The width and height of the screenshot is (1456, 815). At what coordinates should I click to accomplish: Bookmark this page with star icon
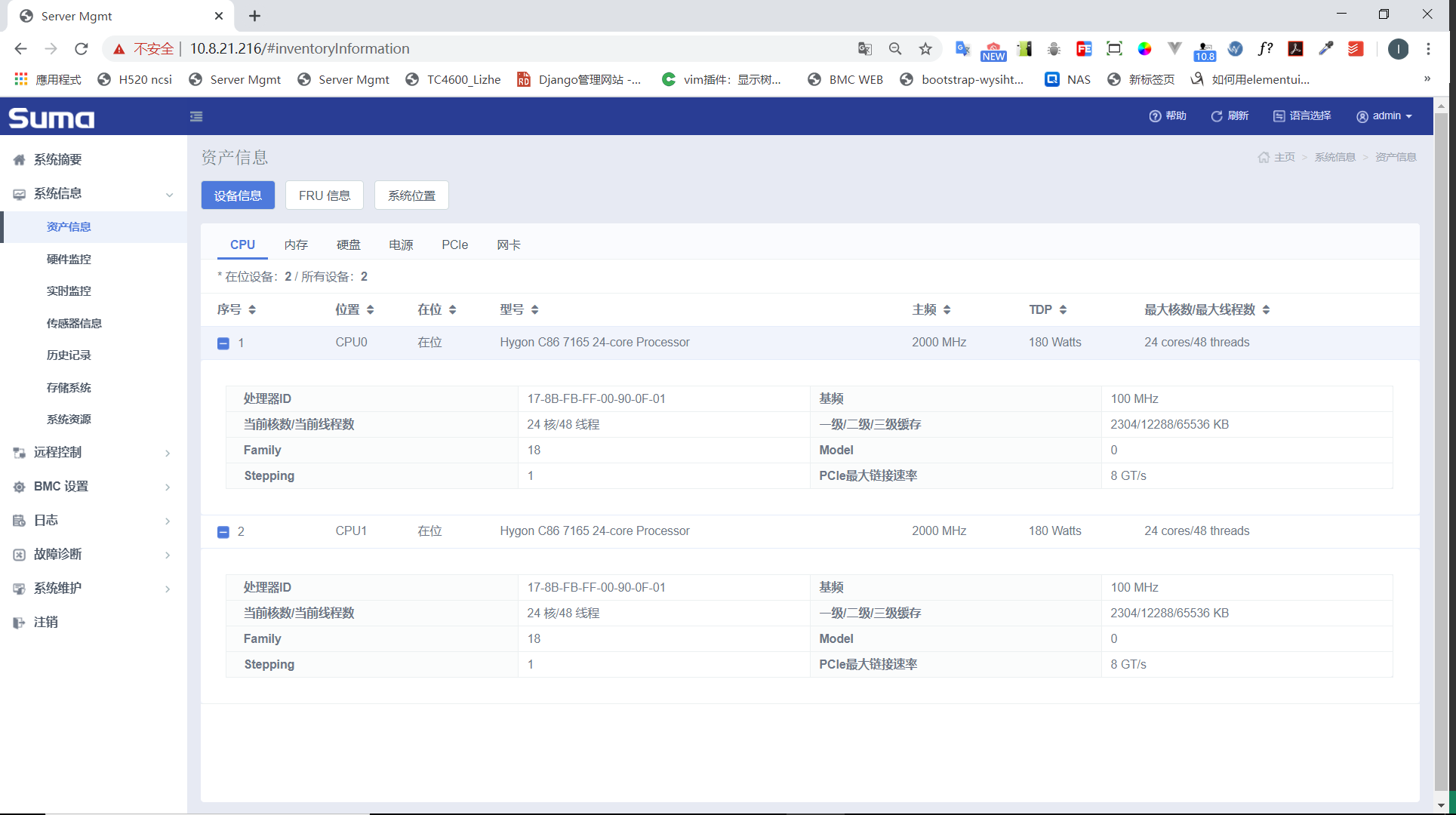[x=925, y=49]
